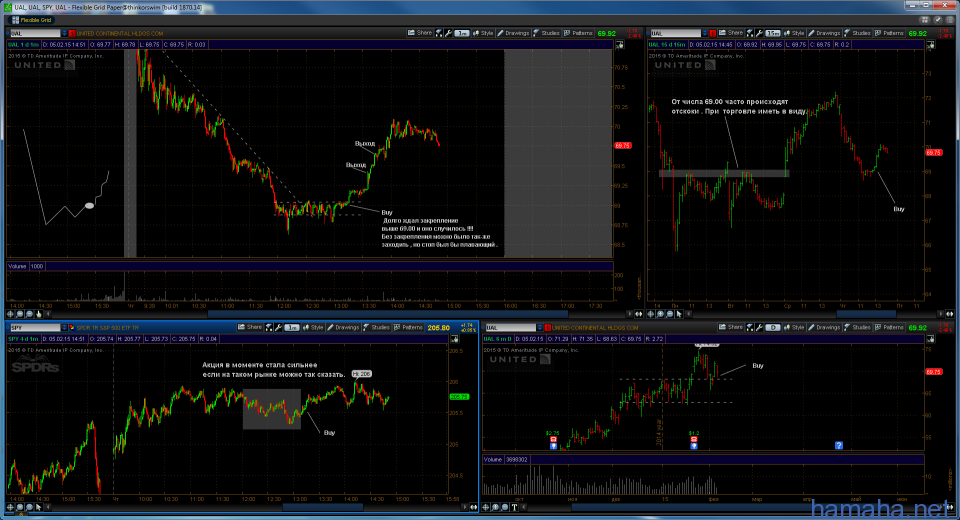Screen dimensions: 960x520
Task: Open Patterns menu in top-right 15m chart
Action: [889, 33]
